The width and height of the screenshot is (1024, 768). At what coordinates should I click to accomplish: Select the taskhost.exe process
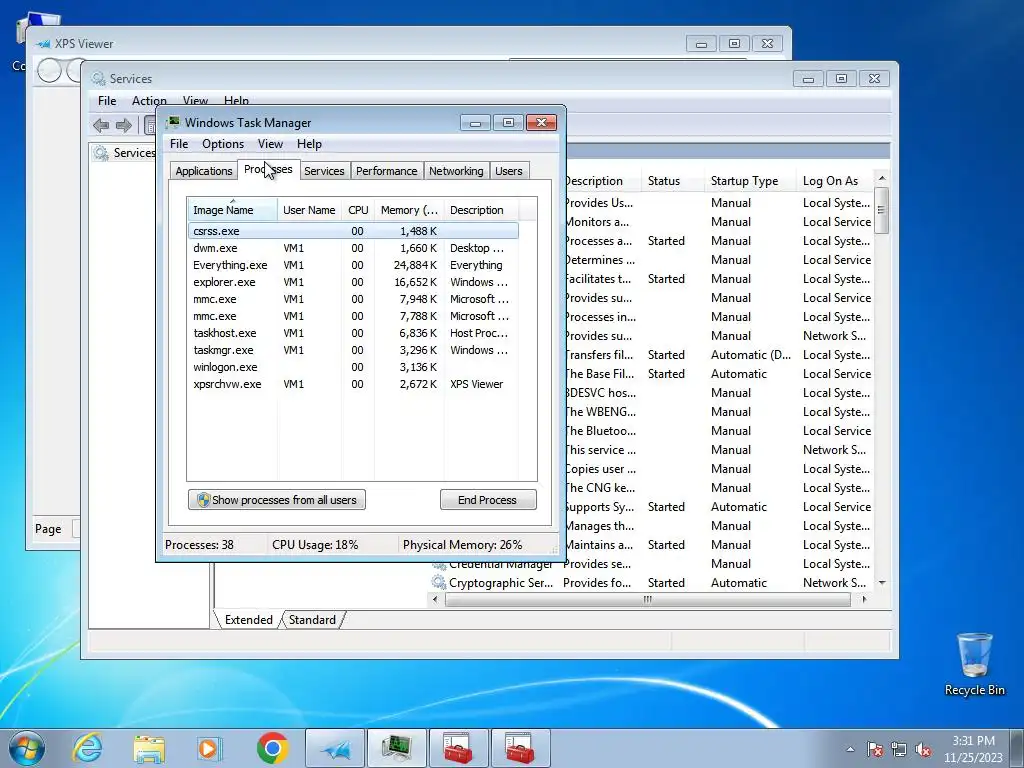point(353,333)
